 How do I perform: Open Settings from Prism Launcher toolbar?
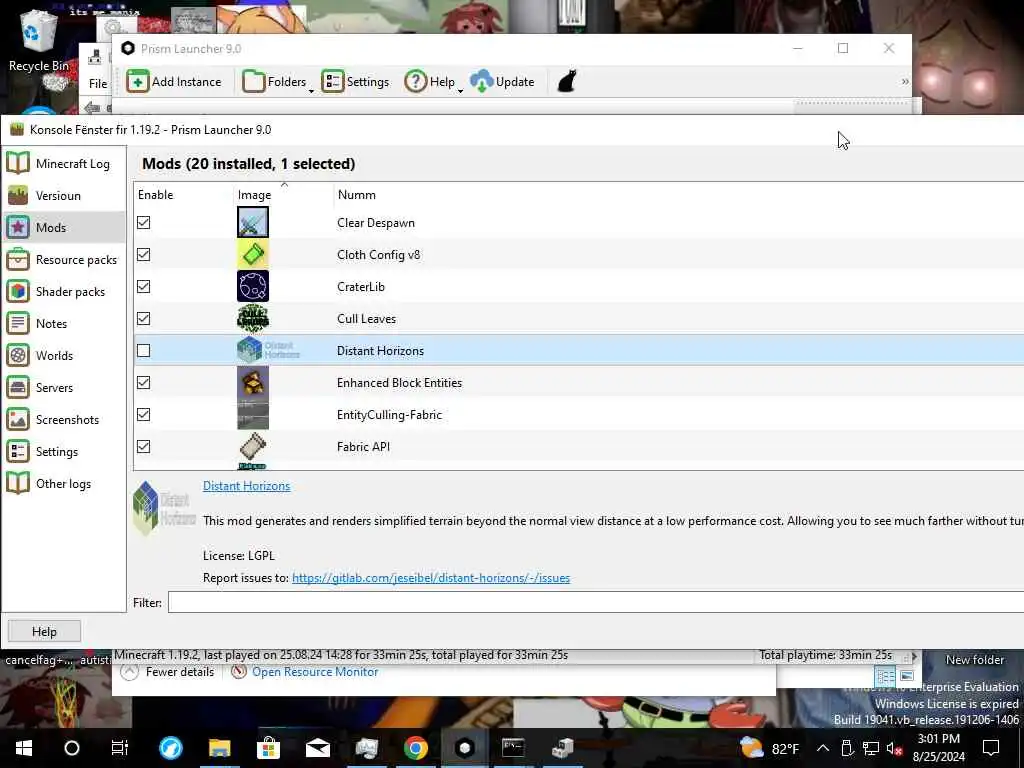pos(355,82)
